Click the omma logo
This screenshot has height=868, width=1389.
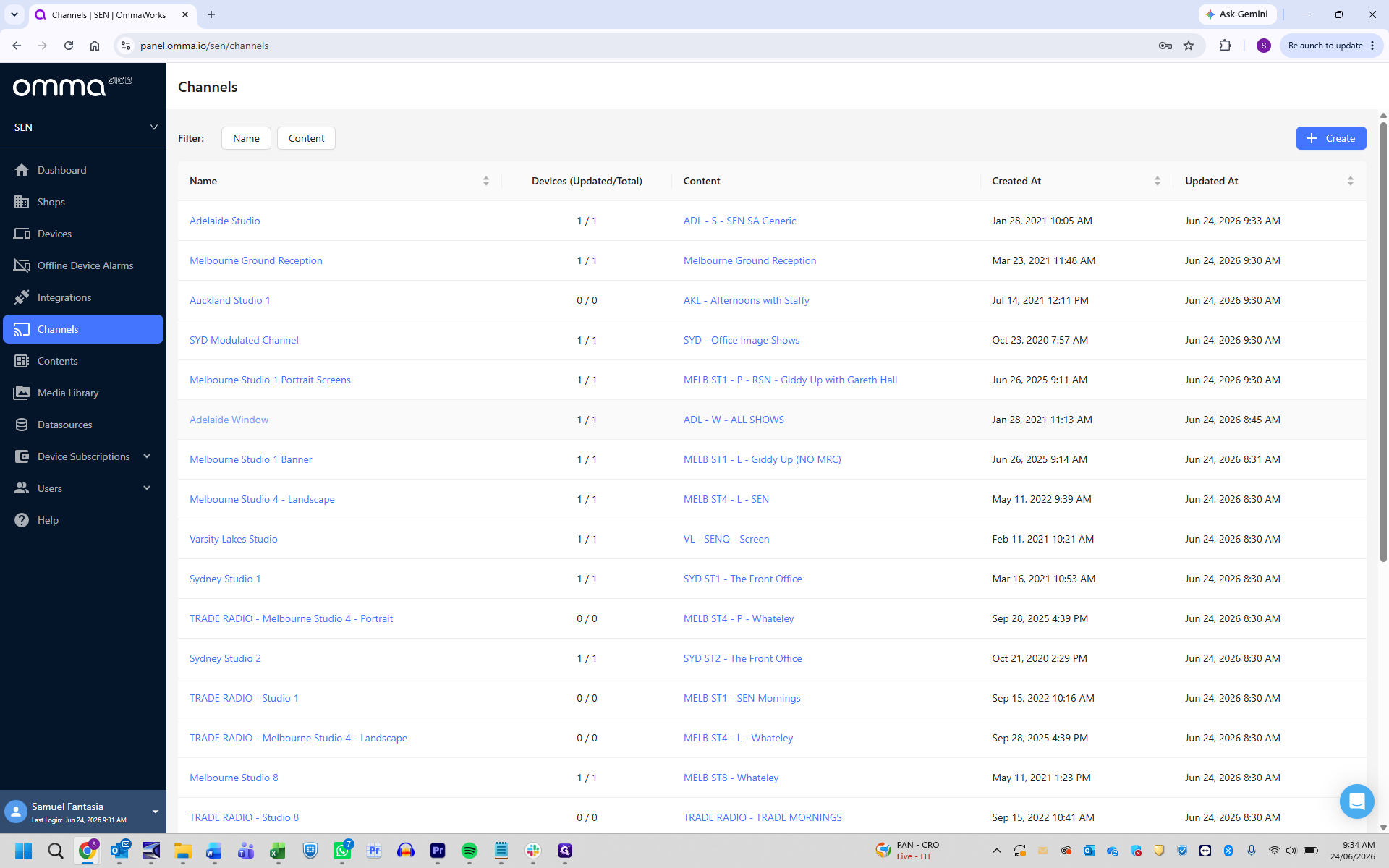tap(72, 86)
